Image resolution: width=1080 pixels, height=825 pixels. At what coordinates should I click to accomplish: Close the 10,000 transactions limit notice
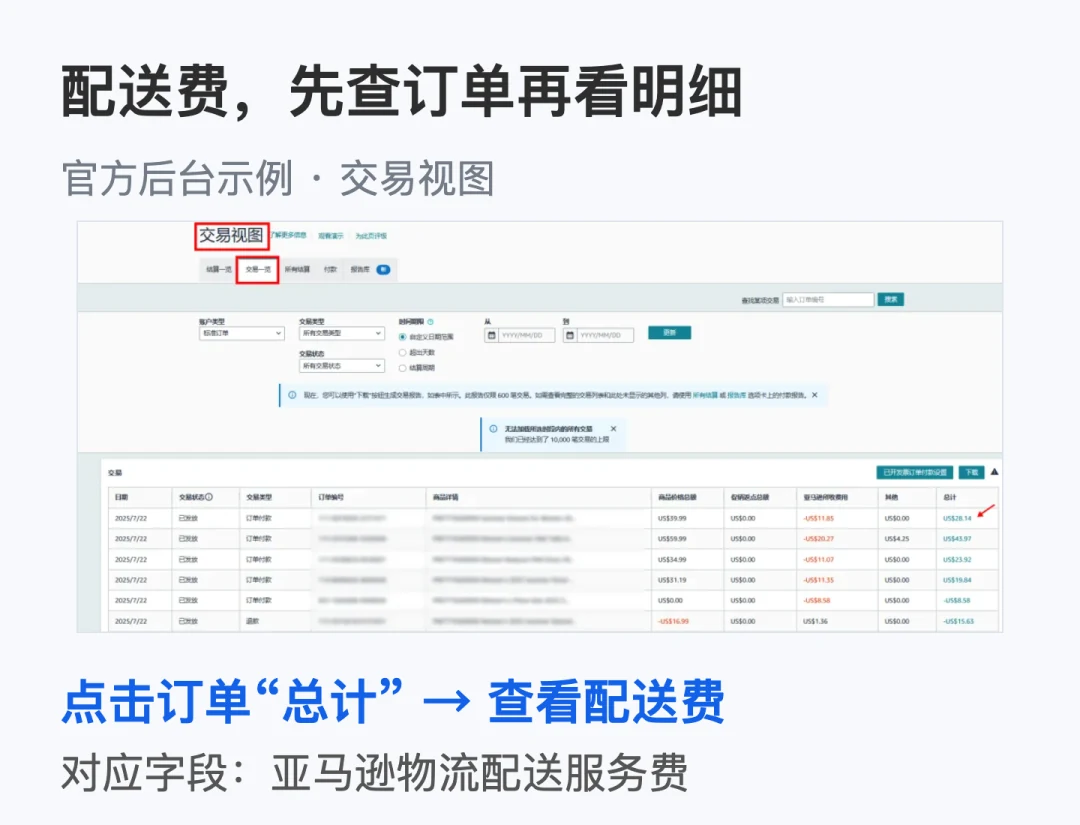tap(613, 428)
